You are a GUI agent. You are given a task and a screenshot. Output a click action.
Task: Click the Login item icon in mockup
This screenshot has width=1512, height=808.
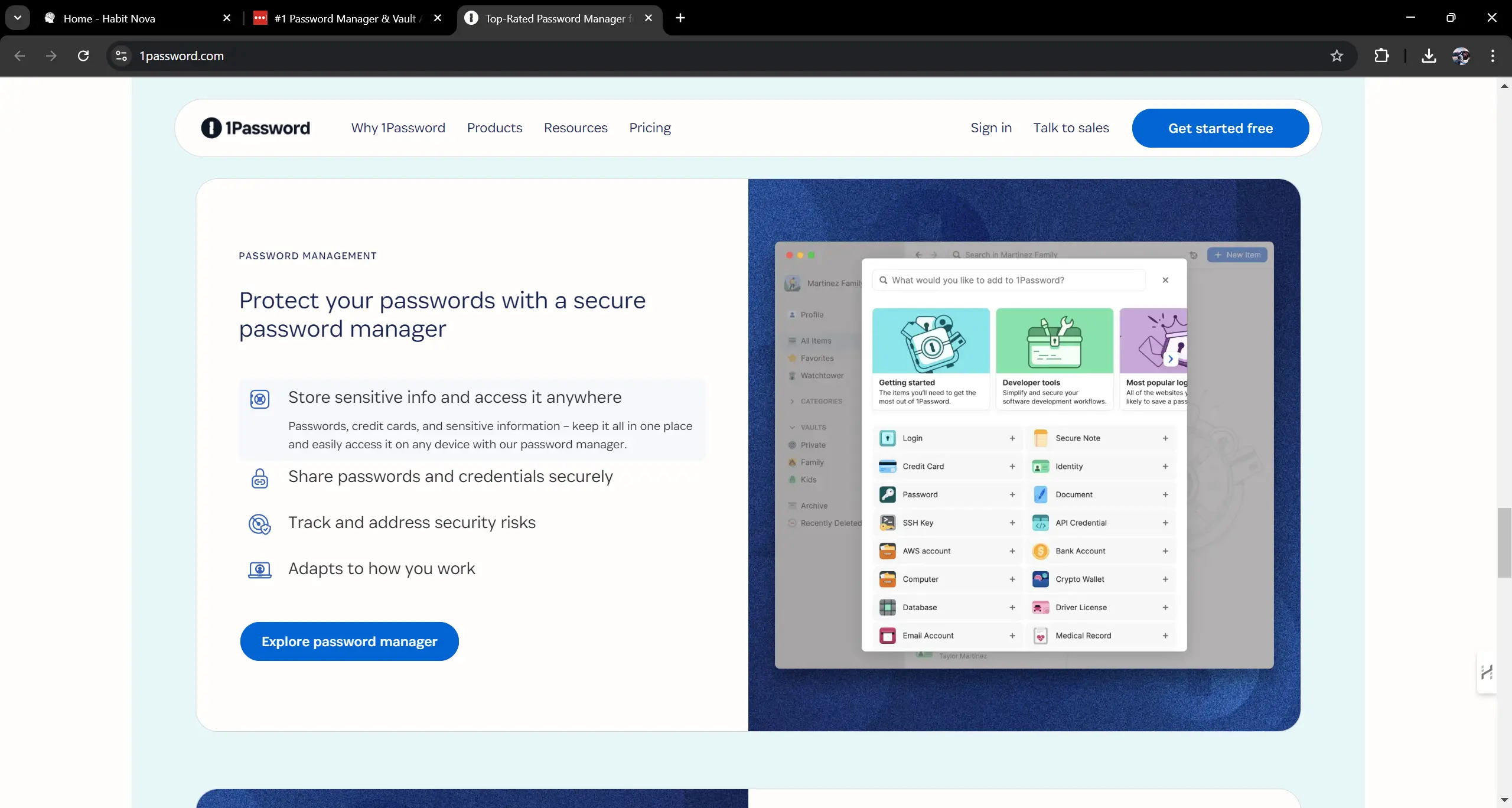coord(887,438)
